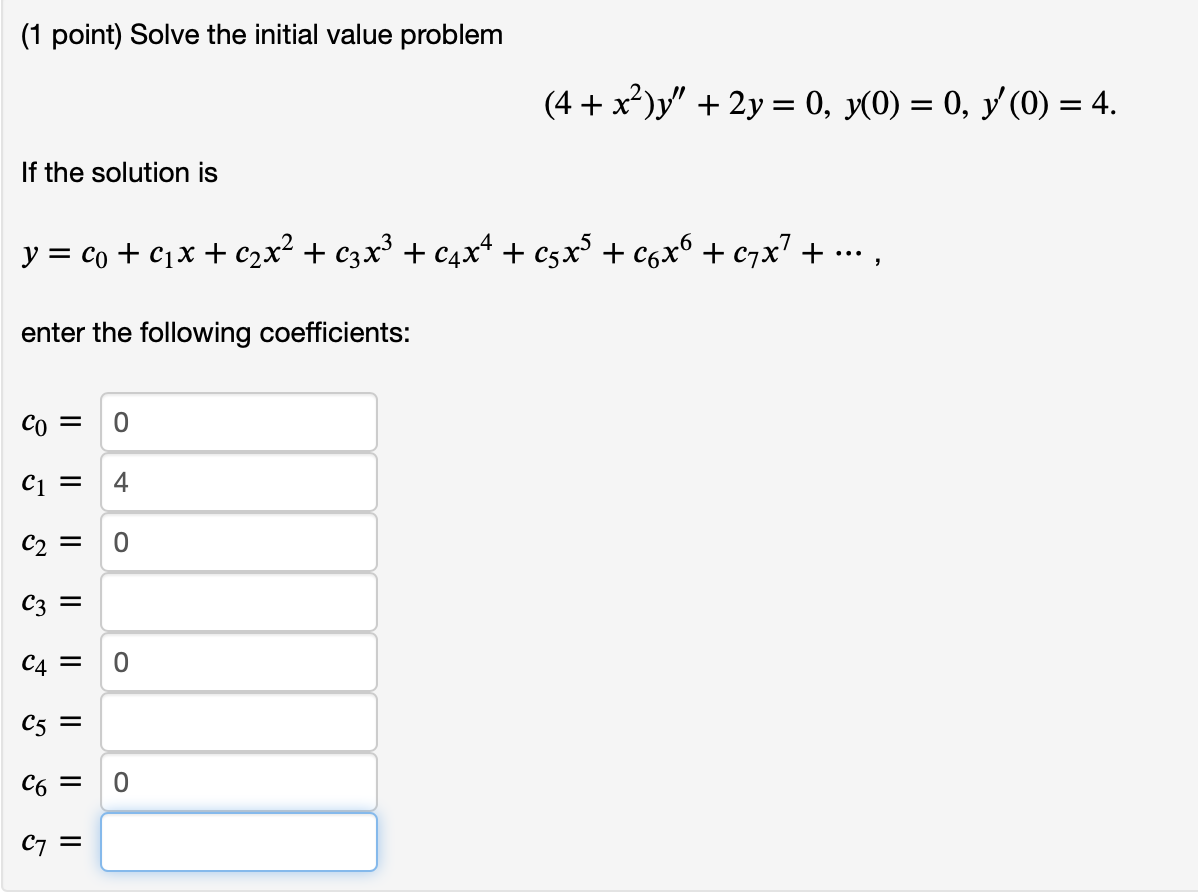Select the c1 input containing 4

(x=237, y=482)
